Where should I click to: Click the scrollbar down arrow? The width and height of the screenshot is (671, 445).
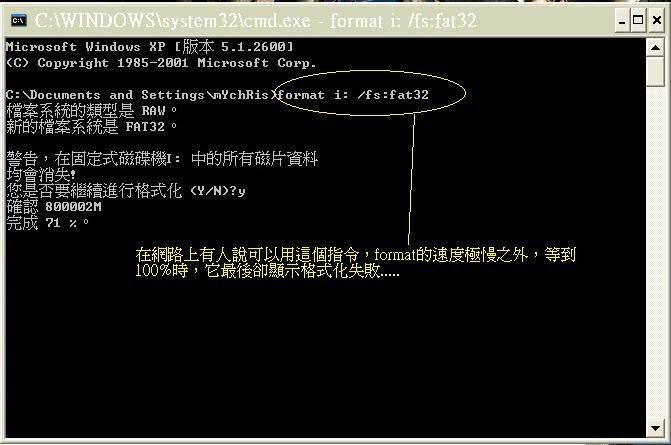click(x=655, y=428)
